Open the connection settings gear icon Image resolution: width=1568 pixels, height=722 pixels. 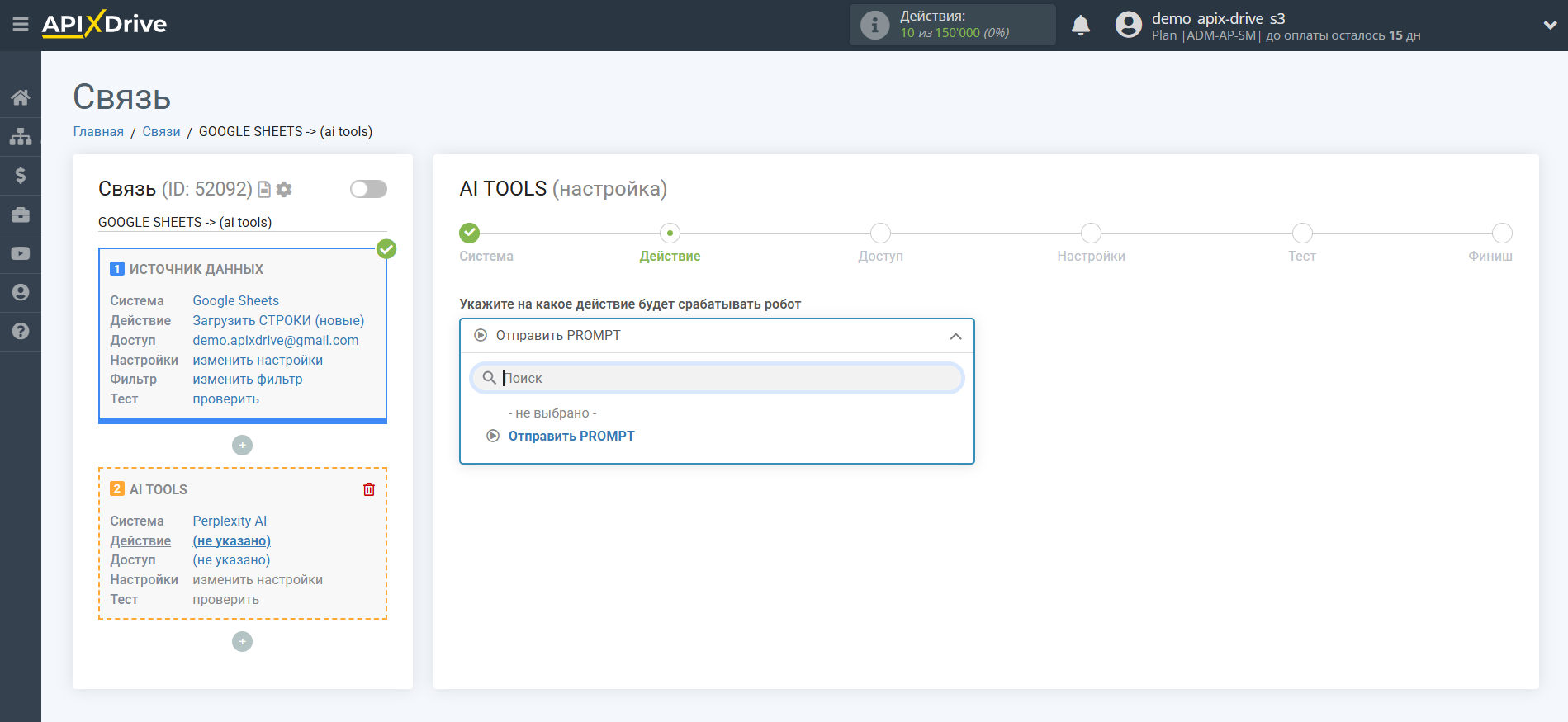point(284,190)
